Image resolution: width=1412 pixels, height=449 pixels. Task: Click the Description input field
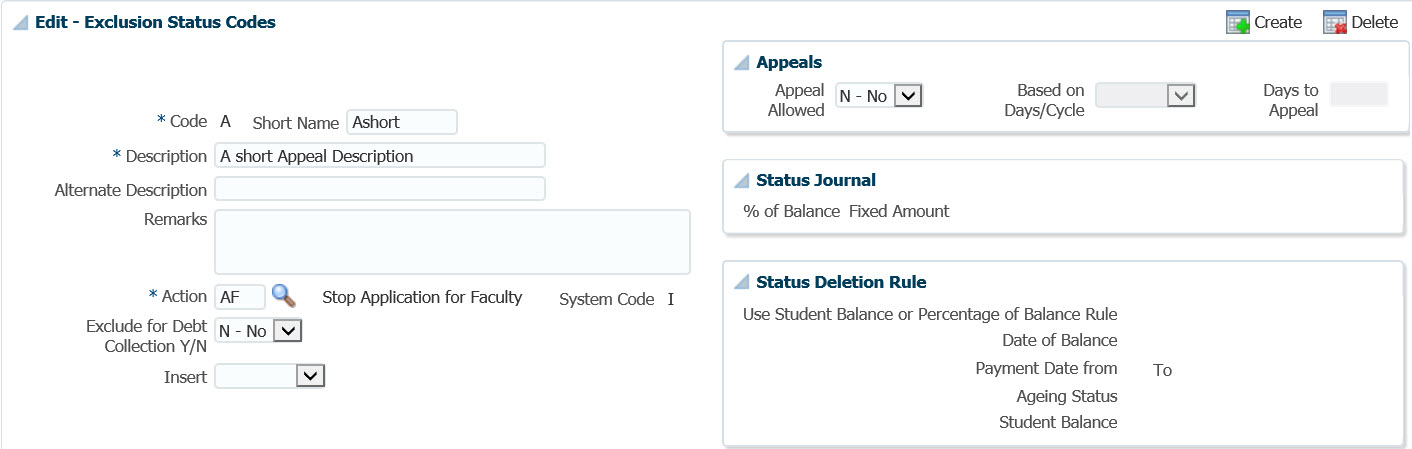tap(380, 155)
